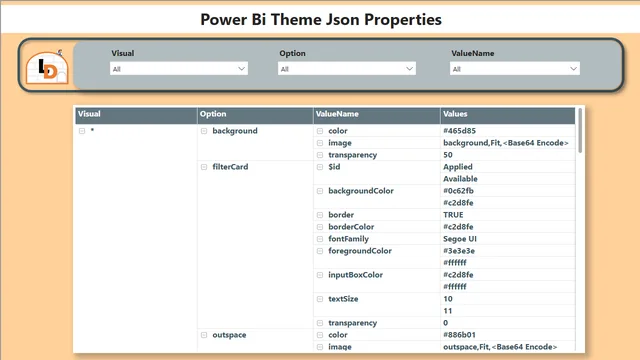Viewport: 640px width, 360px height.
Task: Collapse the inputBoxColor row
Action: 320,275
